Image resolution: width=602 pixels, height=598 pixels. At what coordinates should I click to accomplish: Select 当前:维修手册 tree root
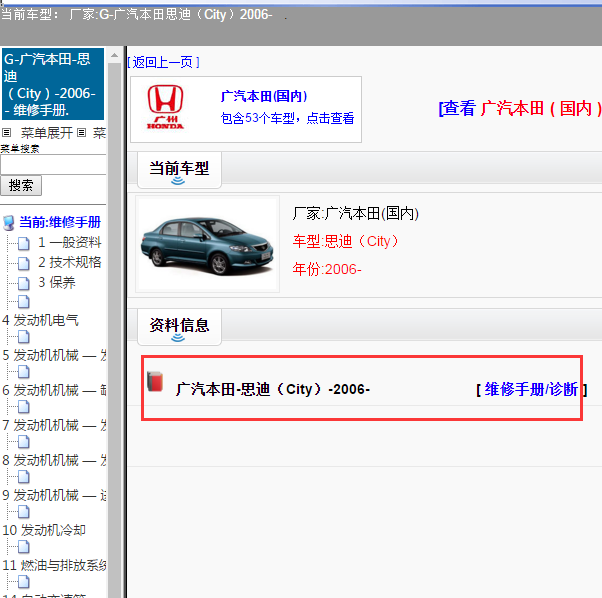click(60, 222)
